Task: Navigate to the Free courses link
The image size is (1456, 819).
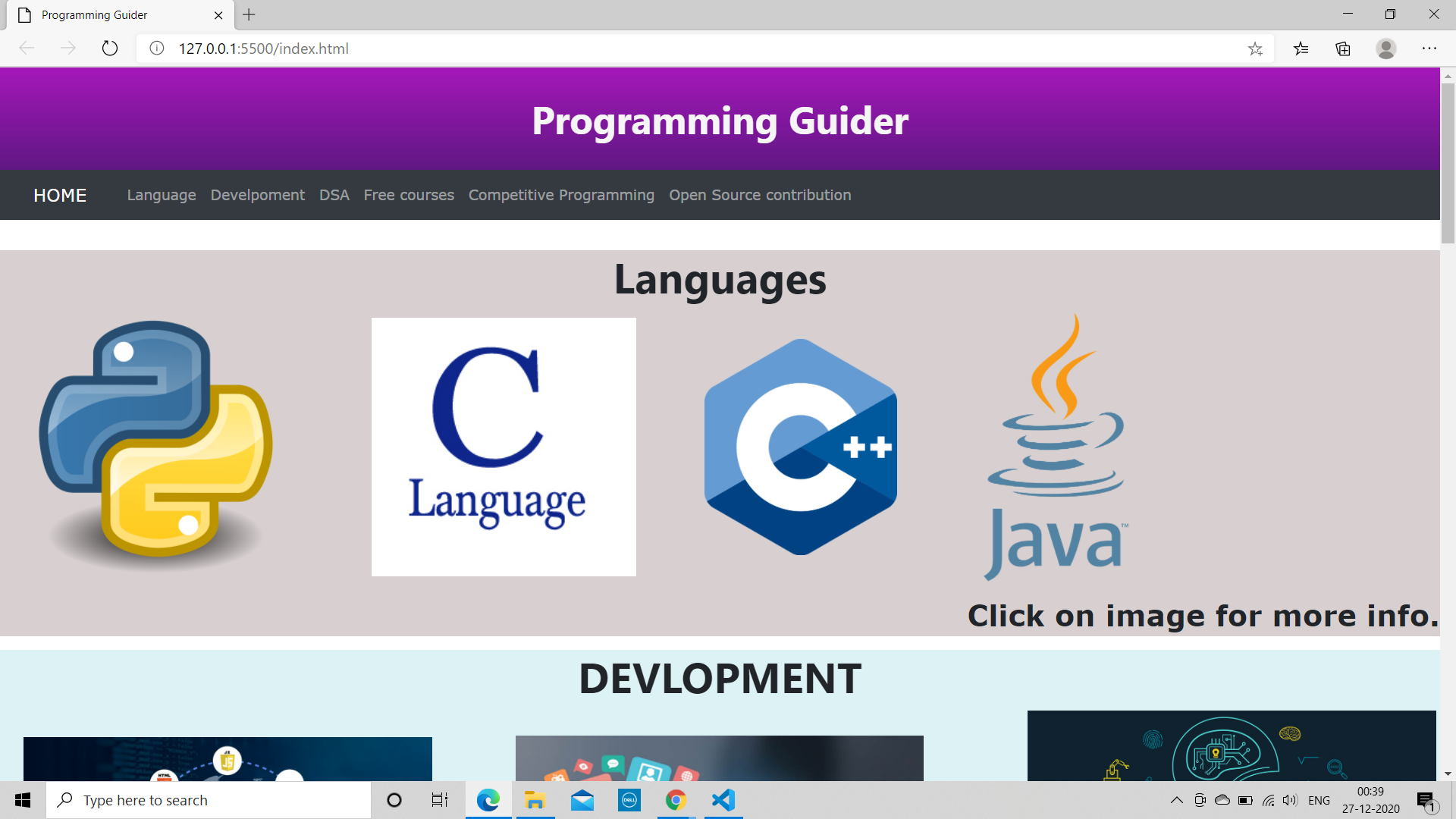Action: (x=409, y=195)
